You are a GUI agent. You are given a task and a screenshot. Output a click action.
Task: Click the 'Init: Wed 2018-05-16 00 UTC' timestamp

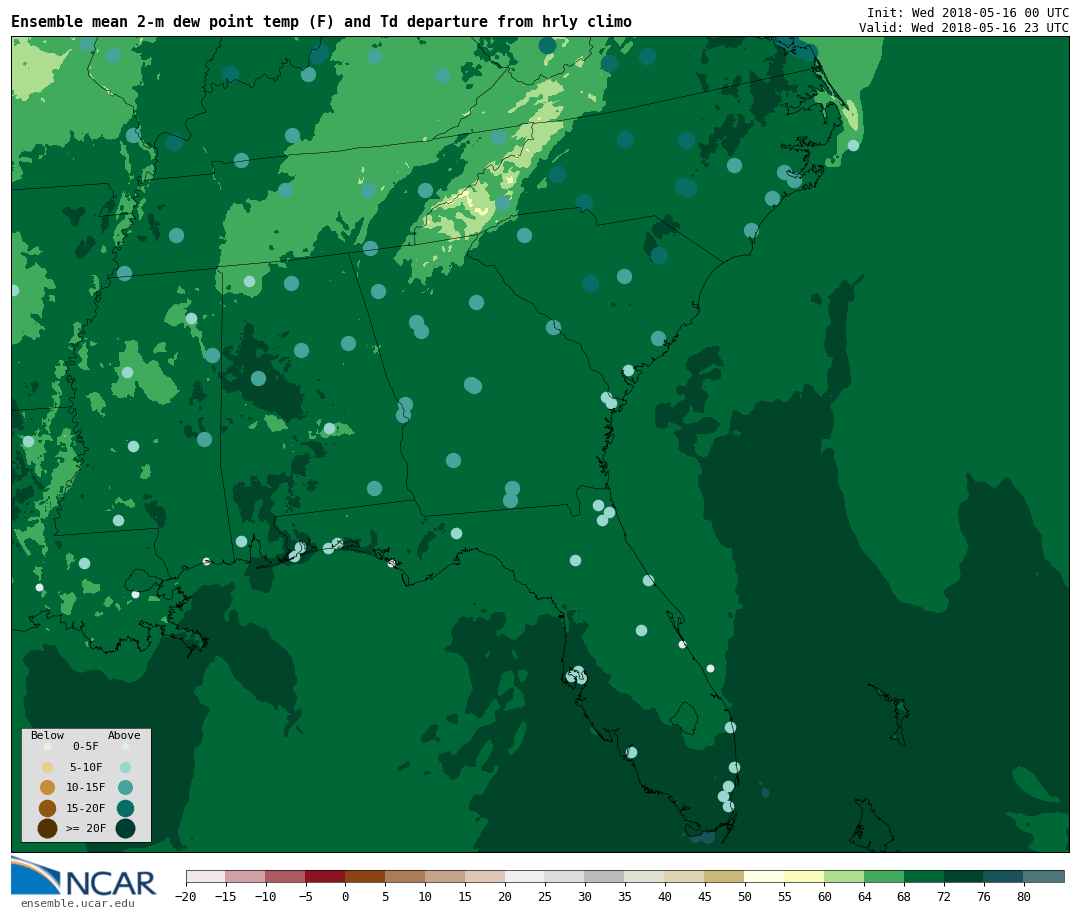click(x=967, y=12)
